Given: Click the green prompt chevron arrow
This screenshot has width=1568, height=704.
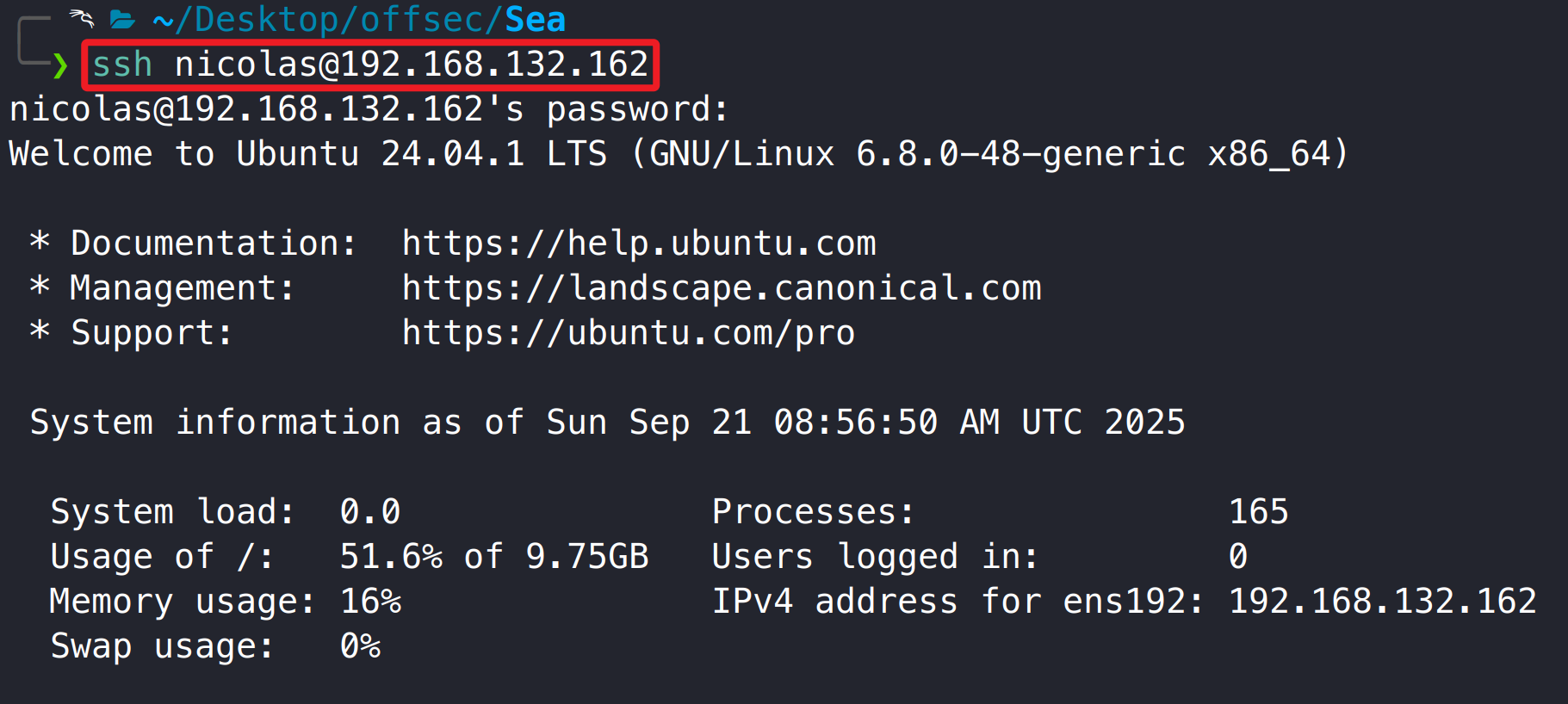Looking at the screenshot, I should 59,65.
